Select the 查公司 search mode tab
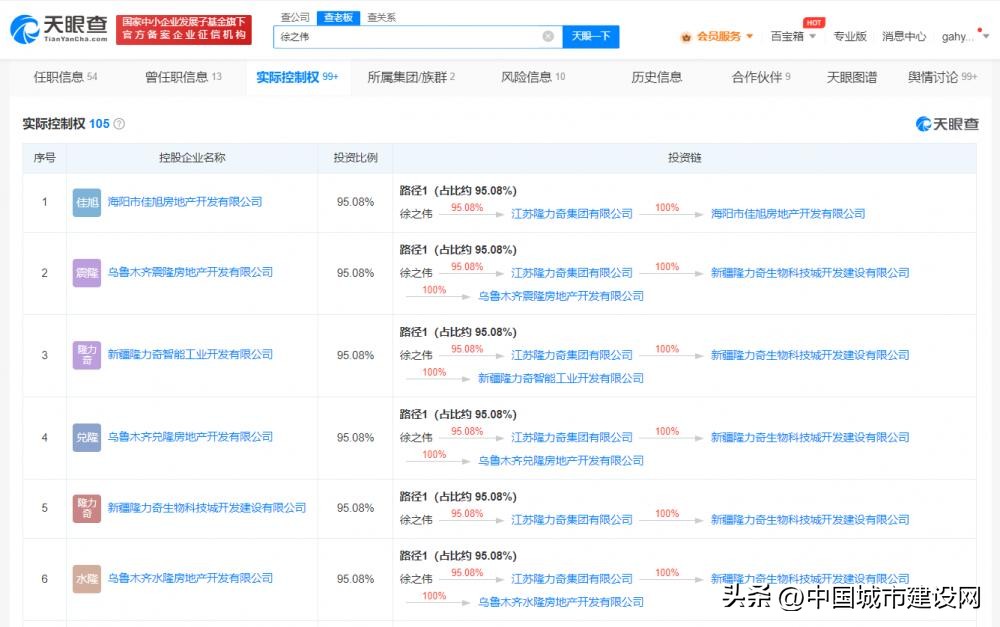This screenshot has height=627, width=1000. [294, 17]
